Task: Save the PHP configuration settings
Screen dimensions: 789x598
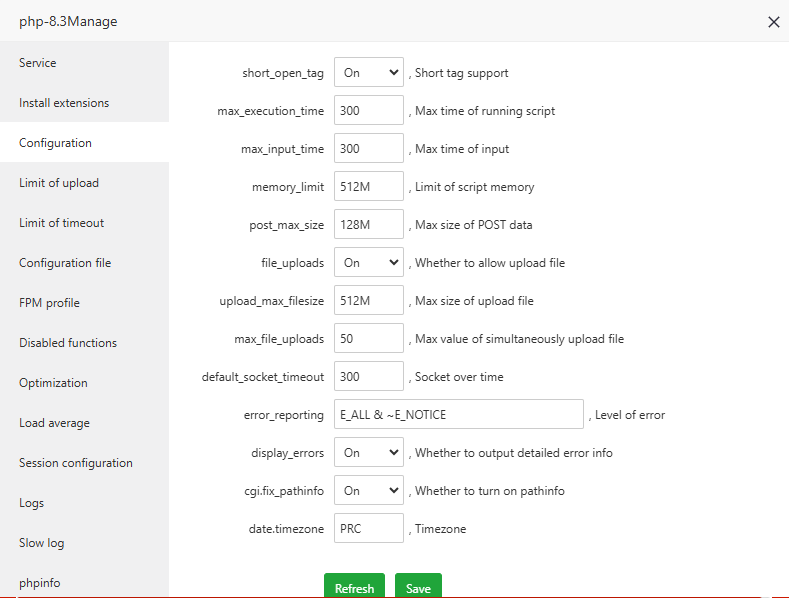Action: [x=418, y=587]
